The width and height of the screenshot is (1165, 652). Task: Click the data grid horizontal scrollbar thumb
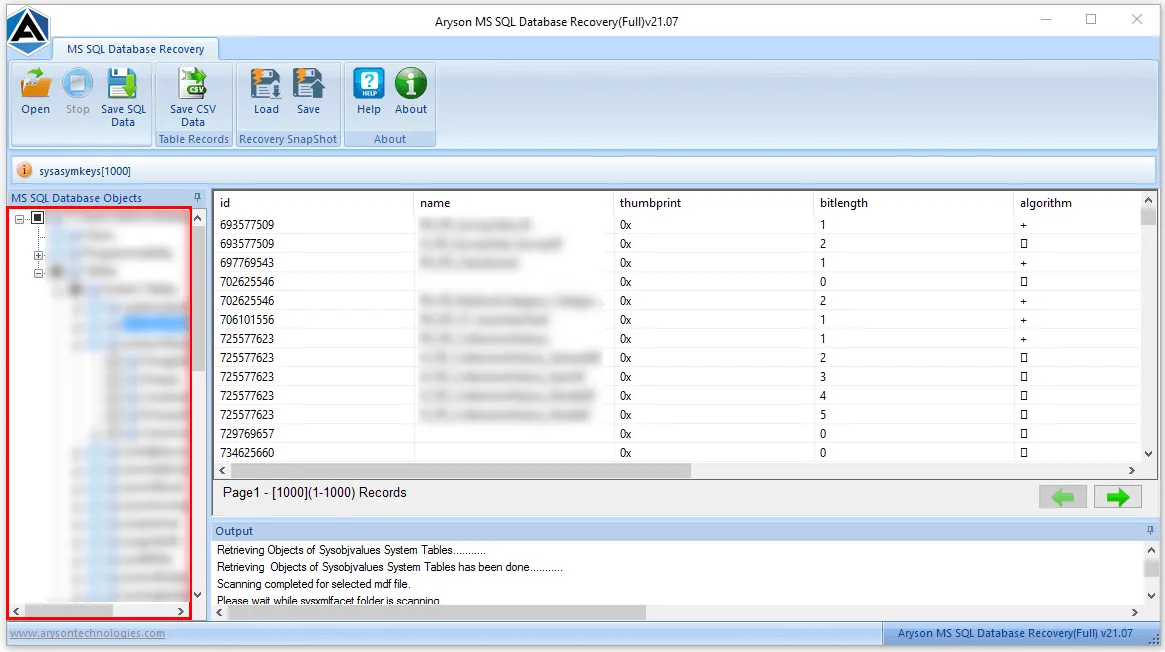461,471
